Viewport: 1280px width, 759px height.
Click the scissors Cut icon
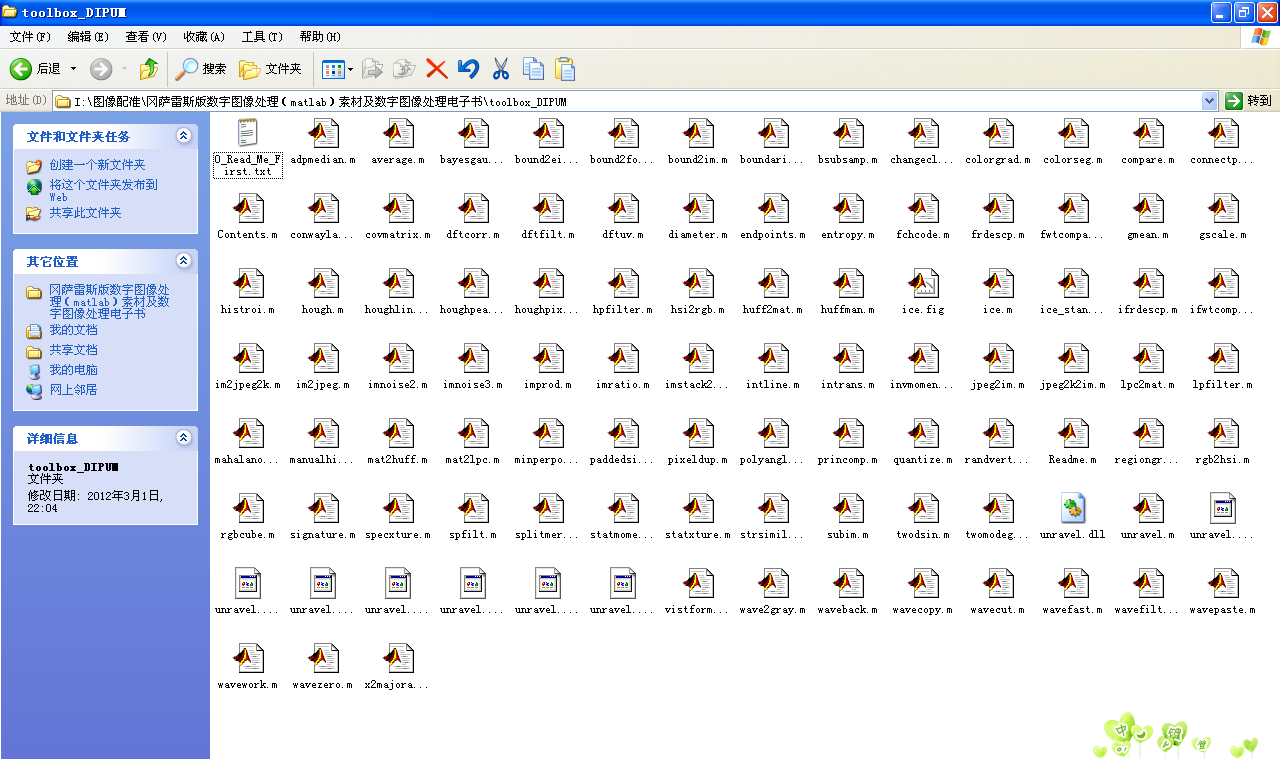(501, 69)
